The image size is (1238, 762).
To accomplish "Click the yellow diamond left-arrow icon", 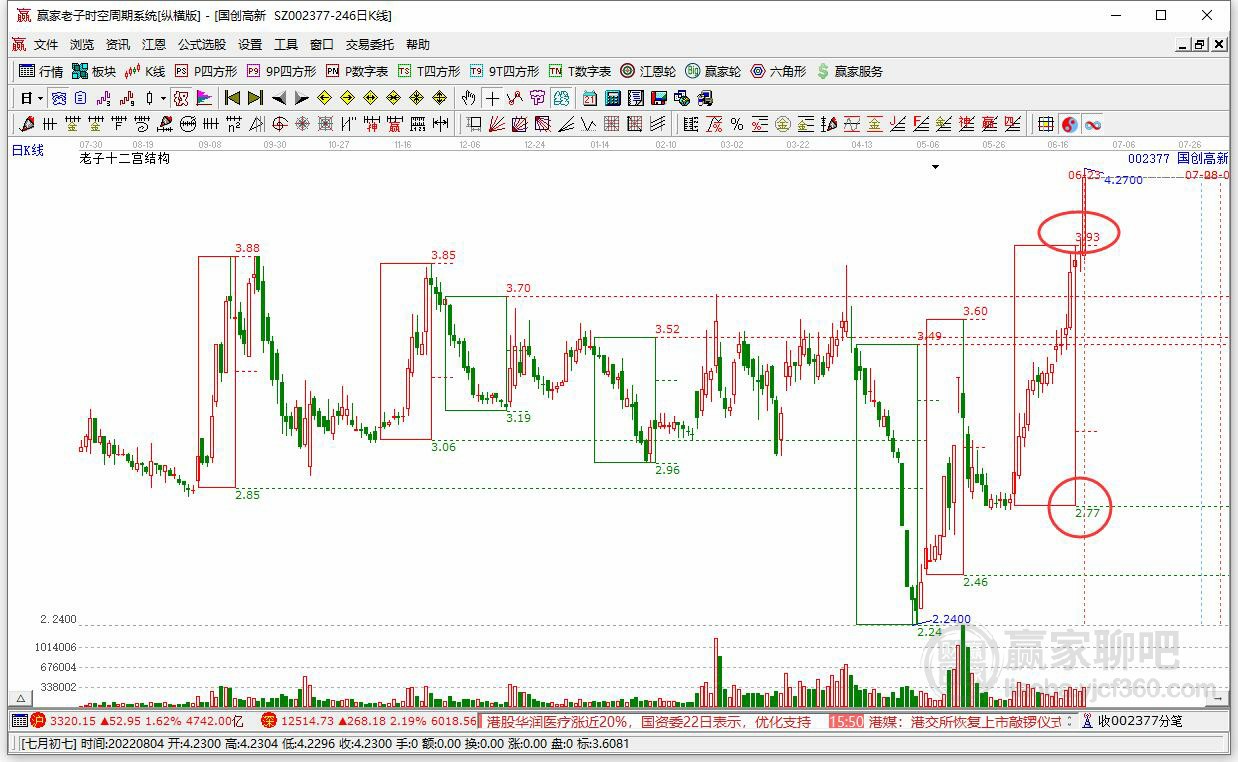I will tap(324, 98).
